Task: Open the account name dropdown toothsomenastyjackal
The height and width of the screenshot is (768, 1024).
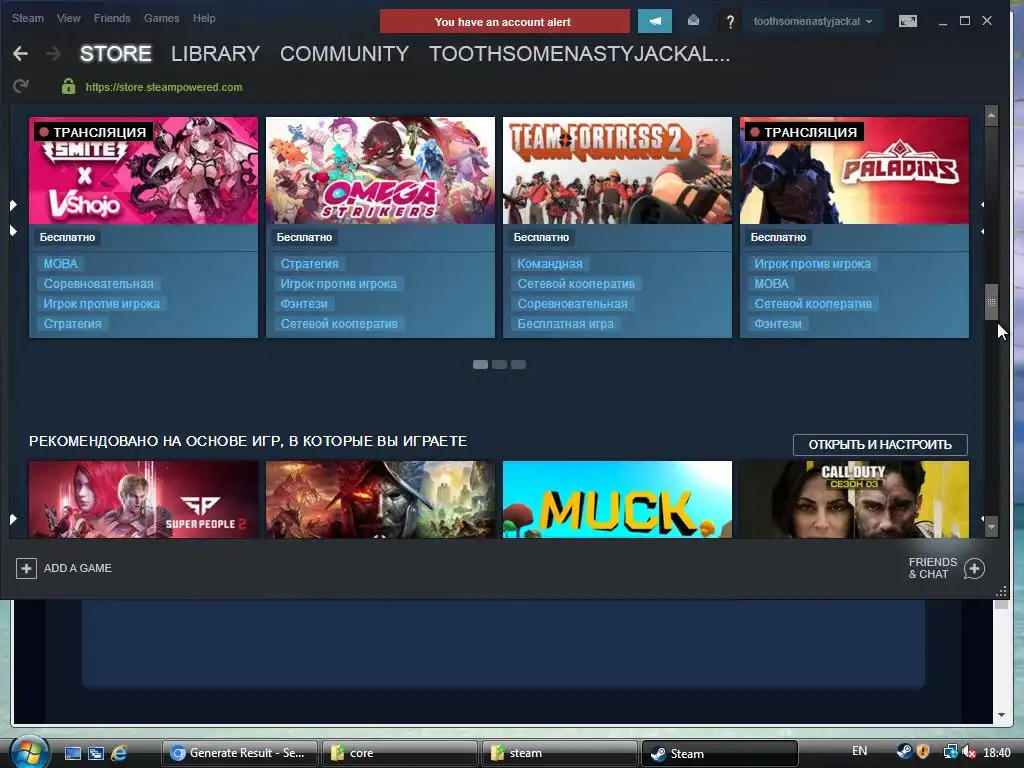Action: 812,22
